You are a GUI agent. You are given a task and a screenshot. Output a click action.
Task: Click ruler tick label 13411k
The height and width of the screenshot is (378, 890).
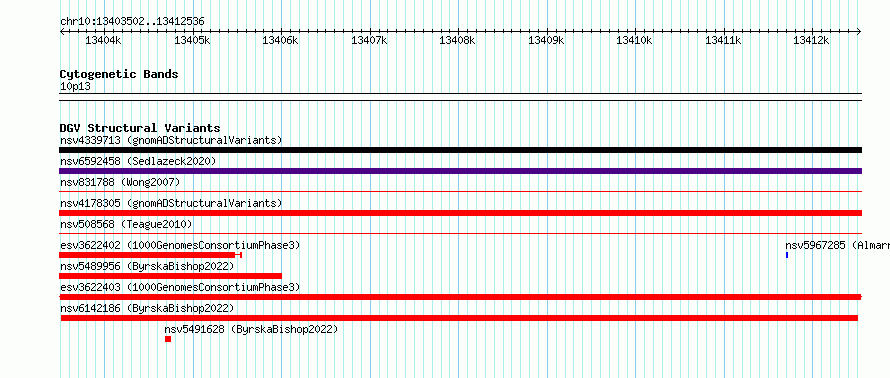coord(723,40)
